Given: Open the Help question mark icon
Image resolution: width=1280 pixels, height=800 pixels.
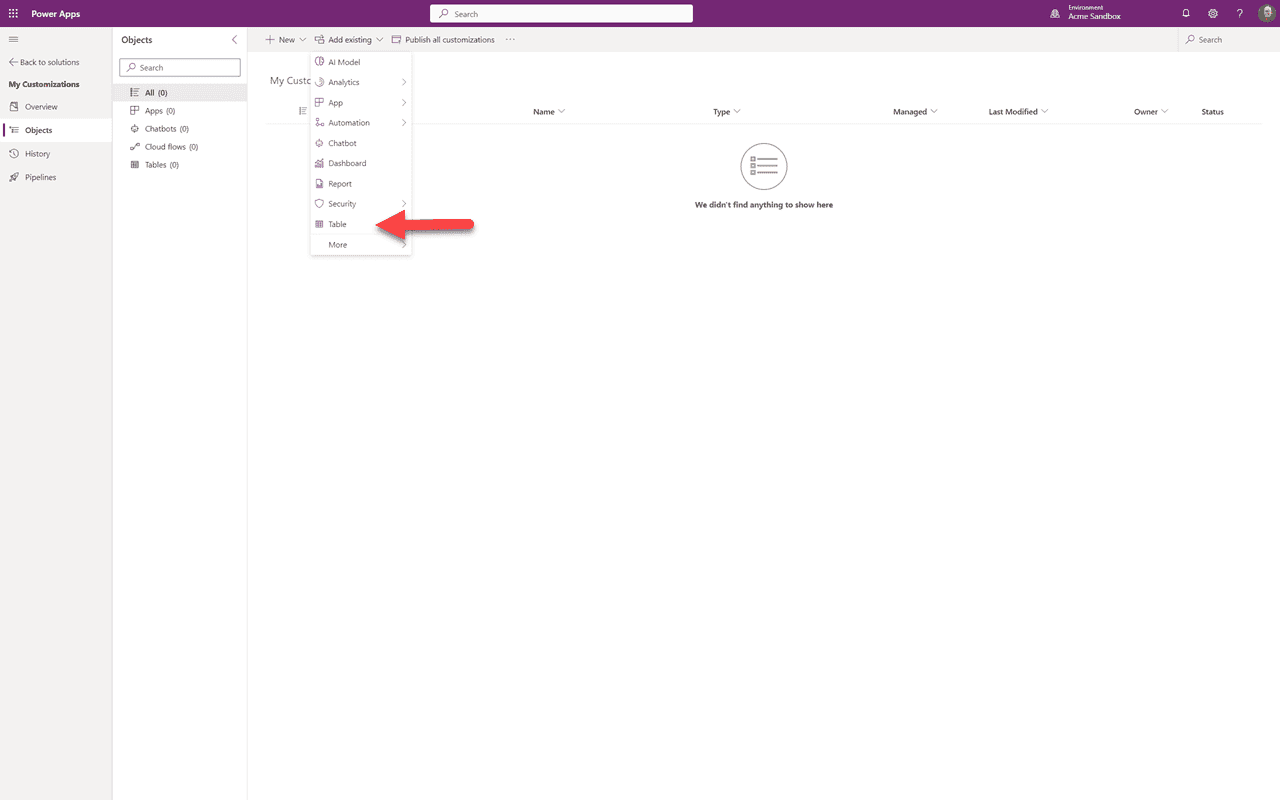Looking at the screenshot, I should tap(1239, 13).
